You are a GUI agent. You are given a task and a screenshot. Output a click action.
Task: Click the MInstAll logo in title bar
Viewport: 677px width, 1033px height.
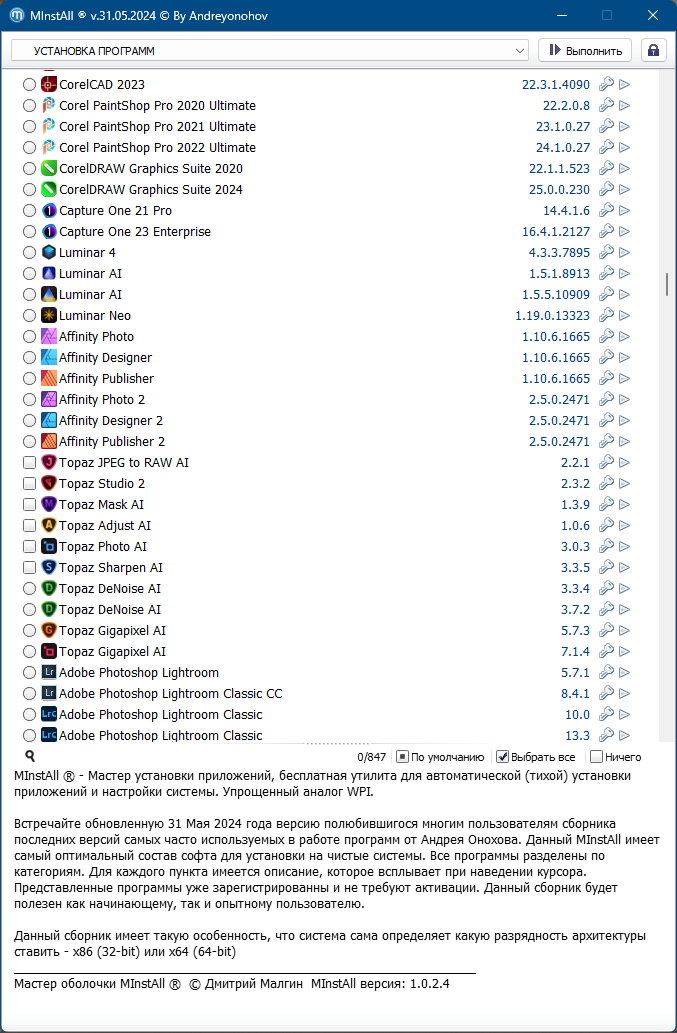(16, 16)
